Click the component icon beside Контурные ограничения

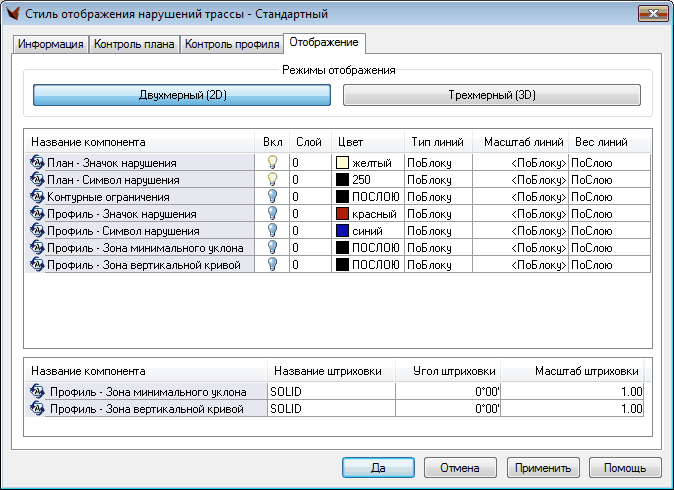pos(38,197)
